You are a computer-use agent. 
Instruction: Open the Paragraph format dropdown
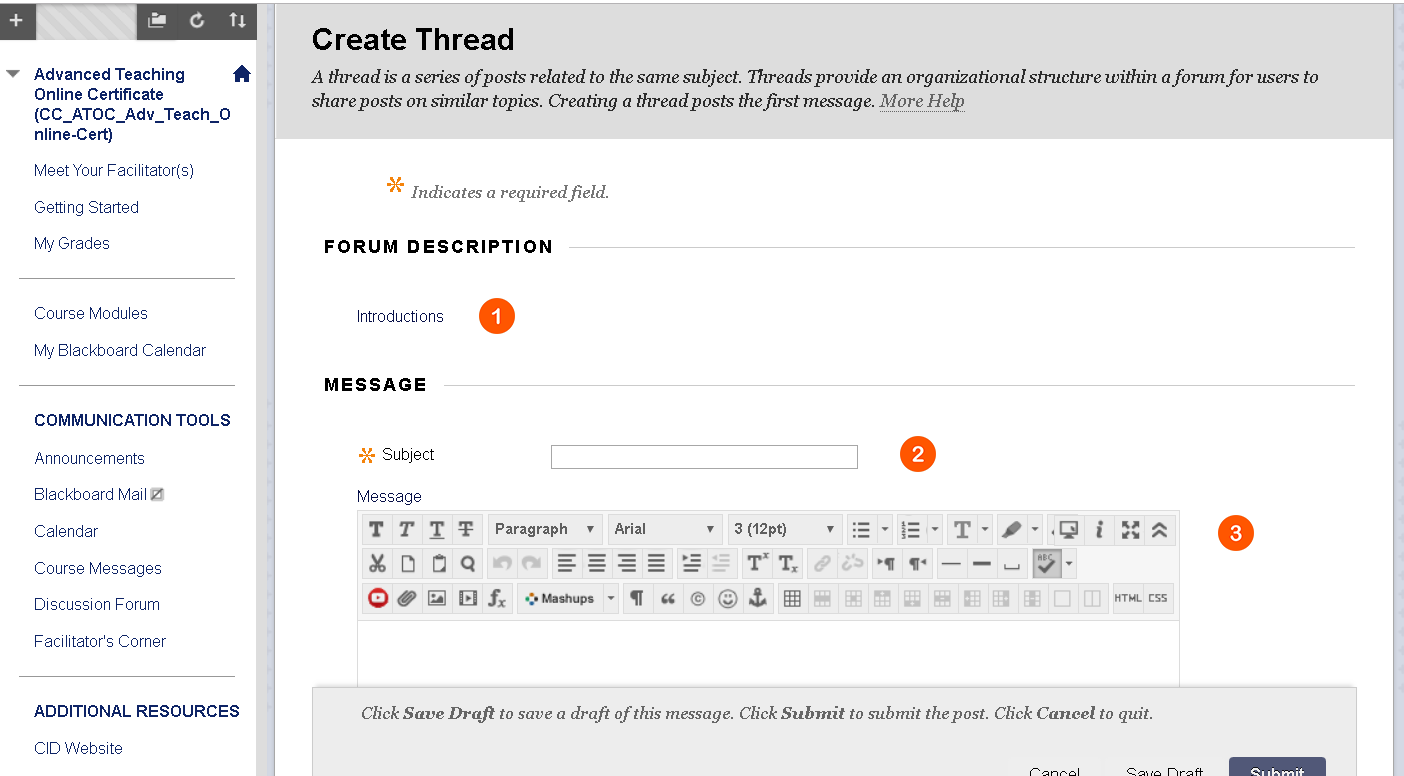[x=545, y=530]
